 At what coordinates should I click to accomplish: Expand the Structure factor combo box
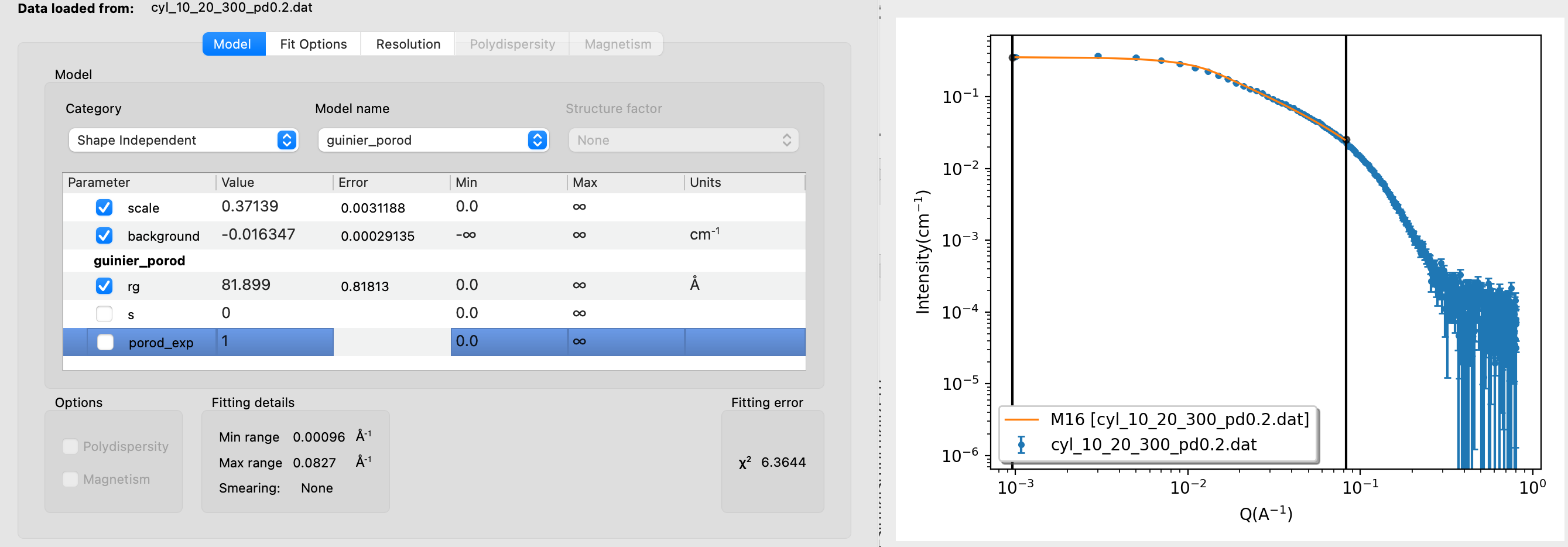(x=683, y=140)
